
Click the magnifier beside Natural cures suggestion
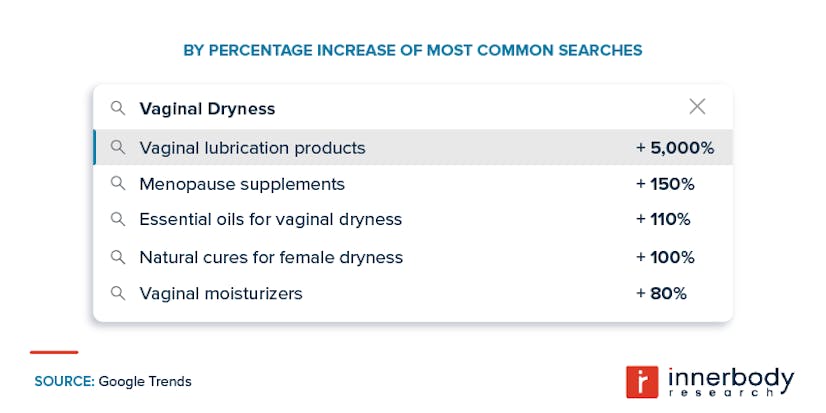point(118,257)
